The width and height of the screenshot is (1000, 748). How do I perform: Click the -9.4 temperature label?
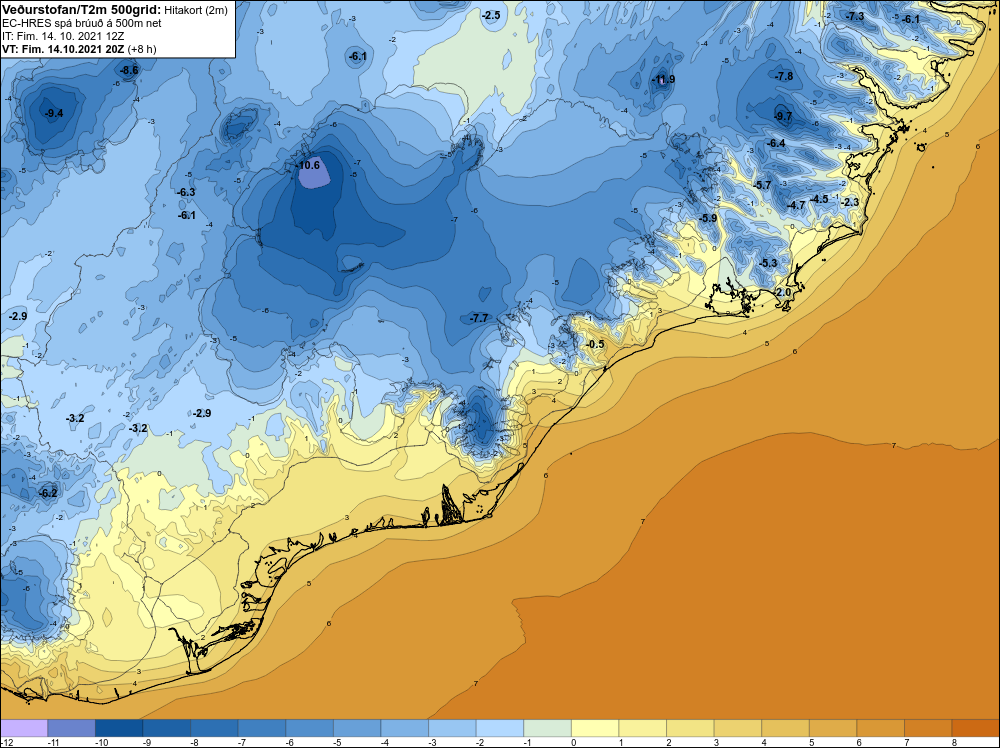click(54, 114)
